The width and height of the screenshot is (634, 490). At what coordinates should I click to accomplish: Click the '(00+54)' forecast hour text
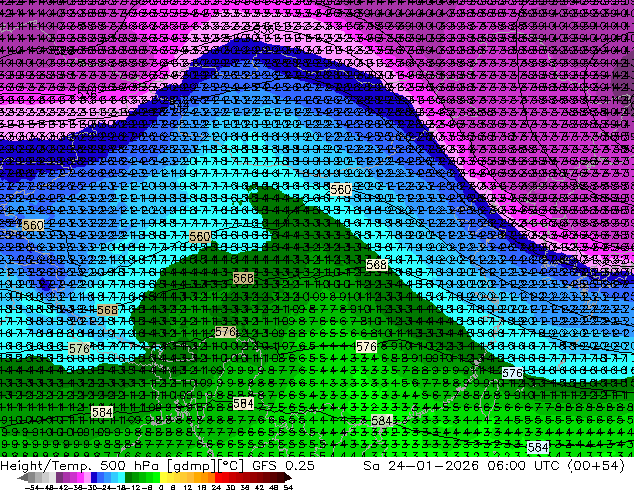tap(596, 465)
